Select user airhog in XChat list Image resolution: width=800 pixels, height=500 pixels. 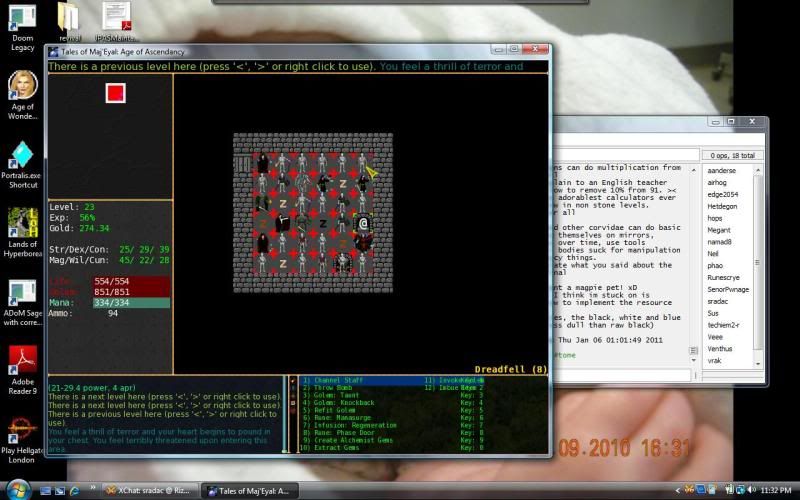pyautogui.click(x=717, y=182)
